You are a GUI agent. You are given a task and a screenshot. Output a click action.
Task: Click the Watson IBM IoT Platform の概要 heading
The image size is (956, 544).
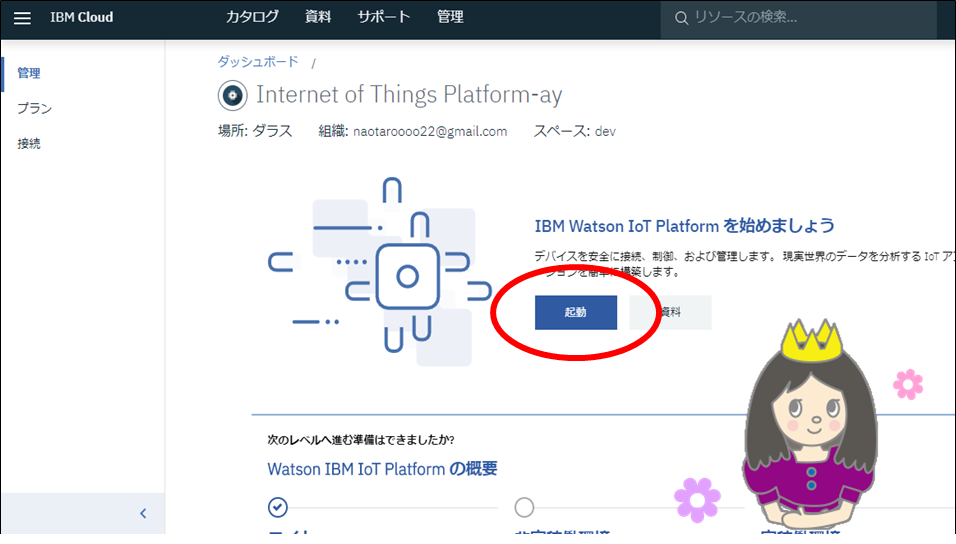click(x=382, y=469)
